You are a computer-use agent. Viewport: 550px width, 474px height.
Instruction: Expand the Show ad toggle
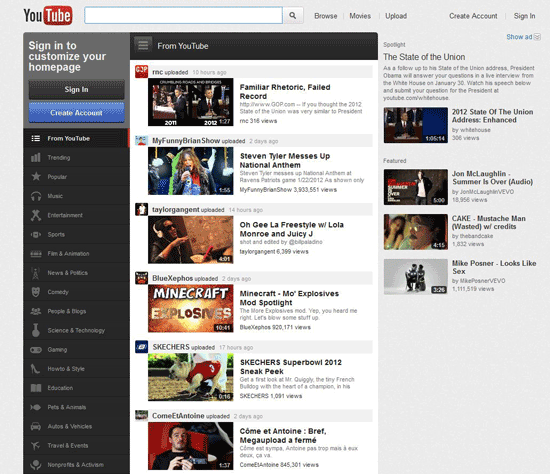pyautogui.click(x=523, y=36)
